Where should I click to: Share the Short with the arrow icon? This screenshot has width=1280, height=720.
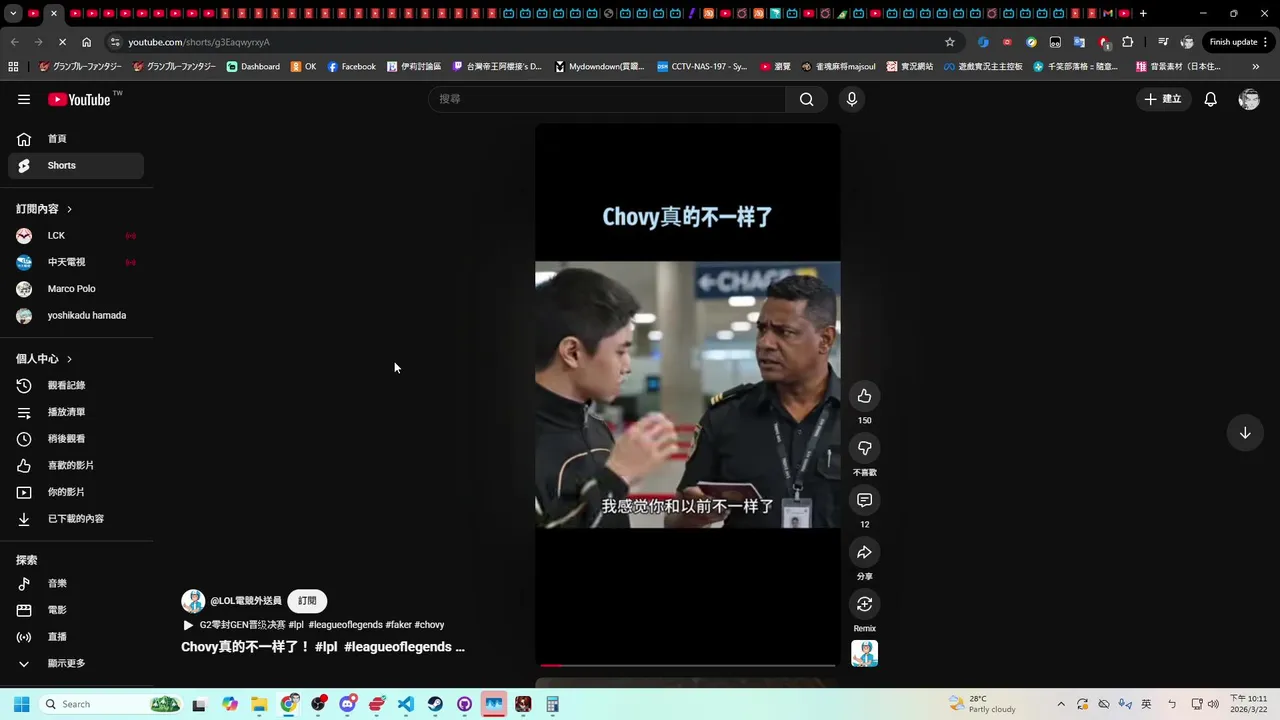[x=865, y=552]
